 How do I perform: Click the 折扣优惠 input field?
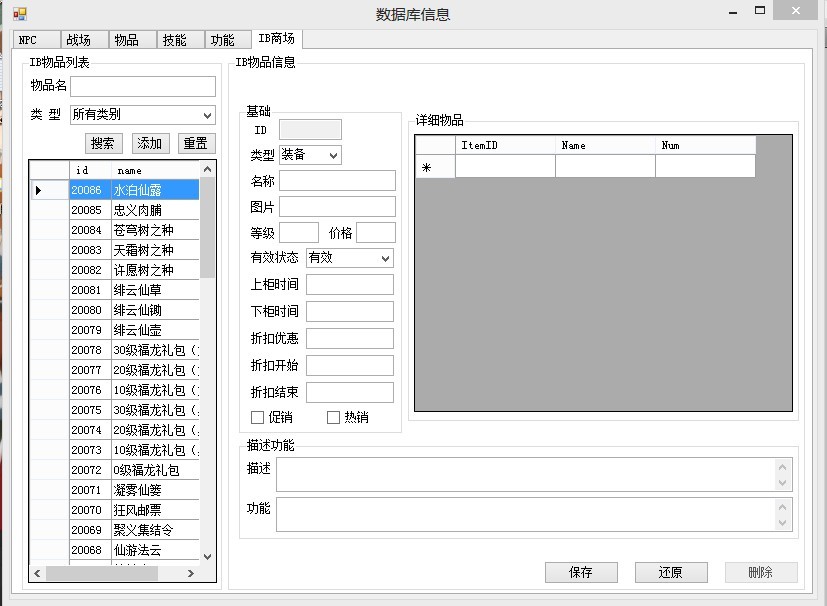point(350,339)
